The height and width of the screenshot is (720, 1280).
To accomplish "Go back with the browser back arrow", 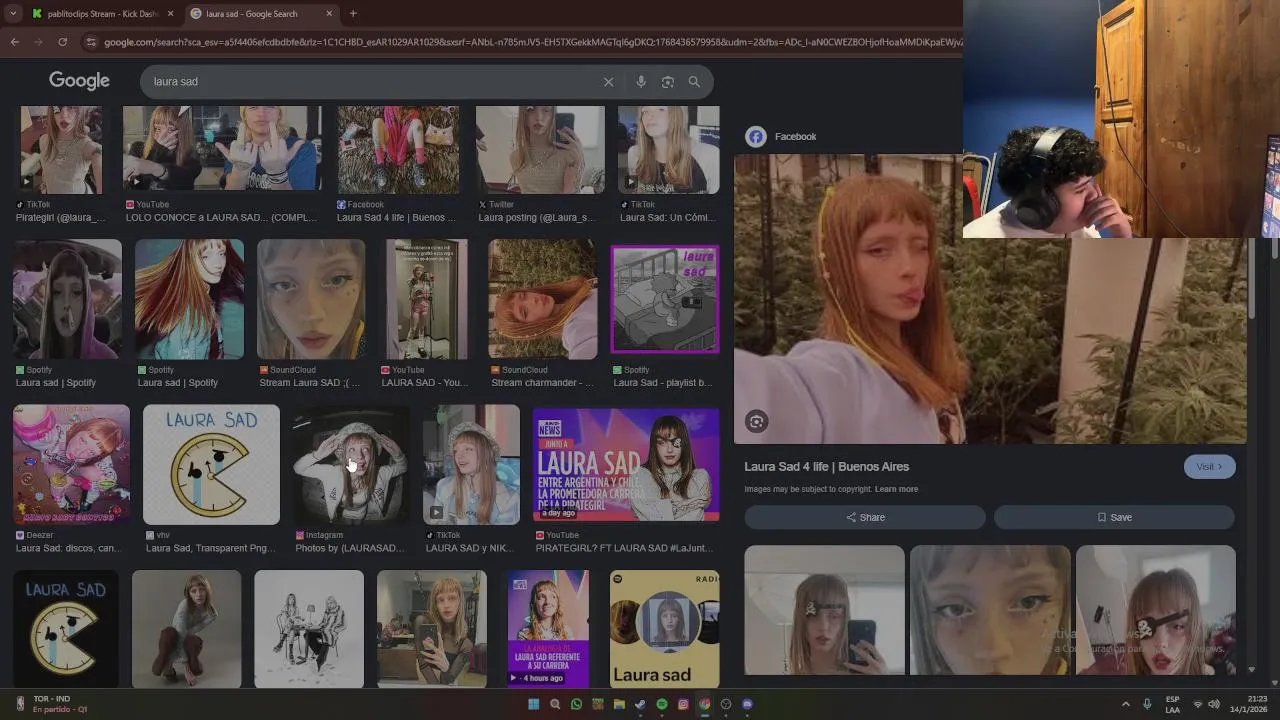I will (x=14, y=42).
